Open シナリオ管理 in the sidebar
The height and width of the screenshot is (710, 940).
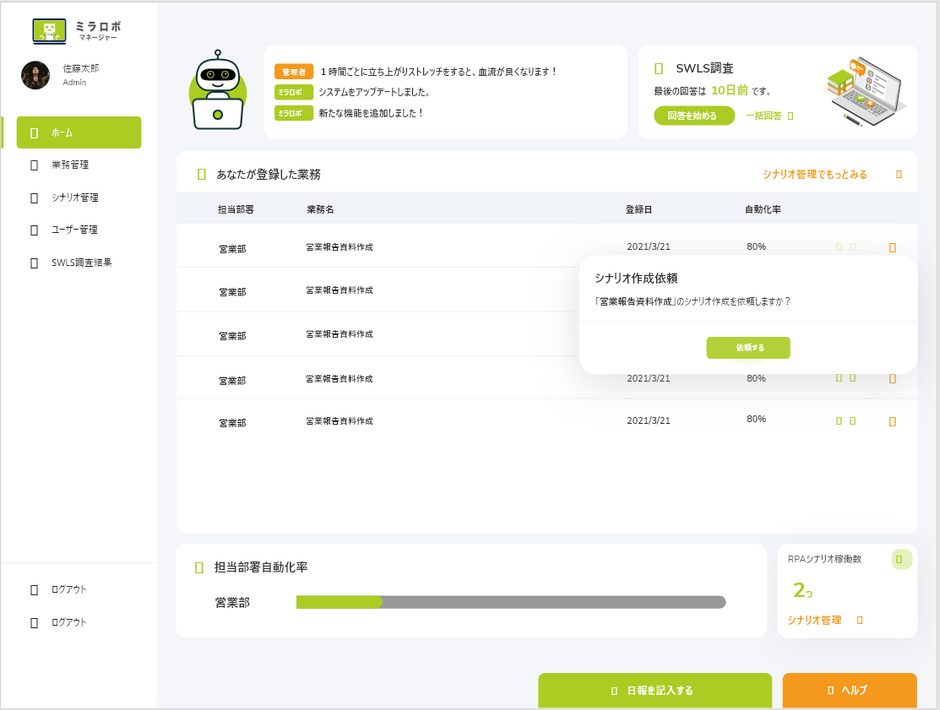point(74,197)
